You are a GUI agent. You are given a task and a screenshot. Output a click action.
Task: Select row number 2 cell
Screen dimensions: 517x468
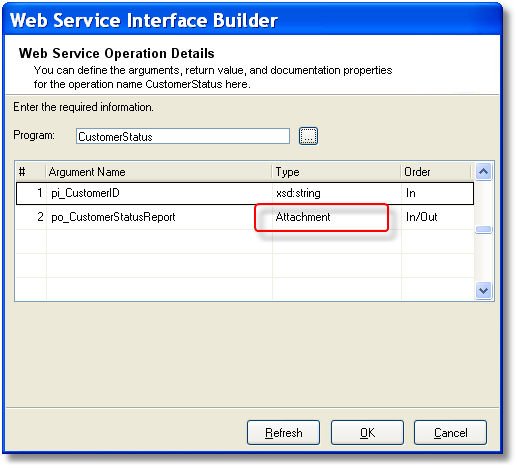[x=31, y=217]
